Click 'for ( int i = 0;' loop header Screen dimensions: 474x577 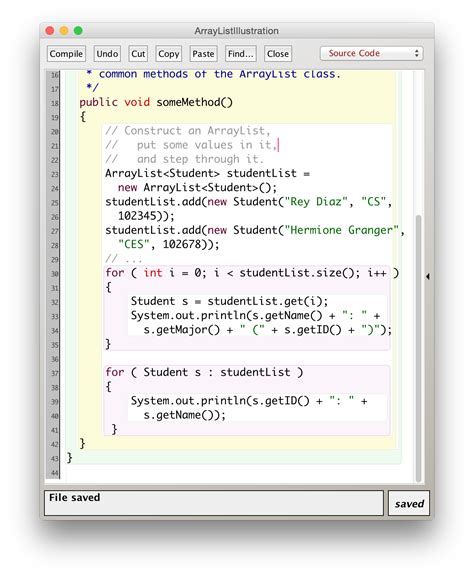156,273
